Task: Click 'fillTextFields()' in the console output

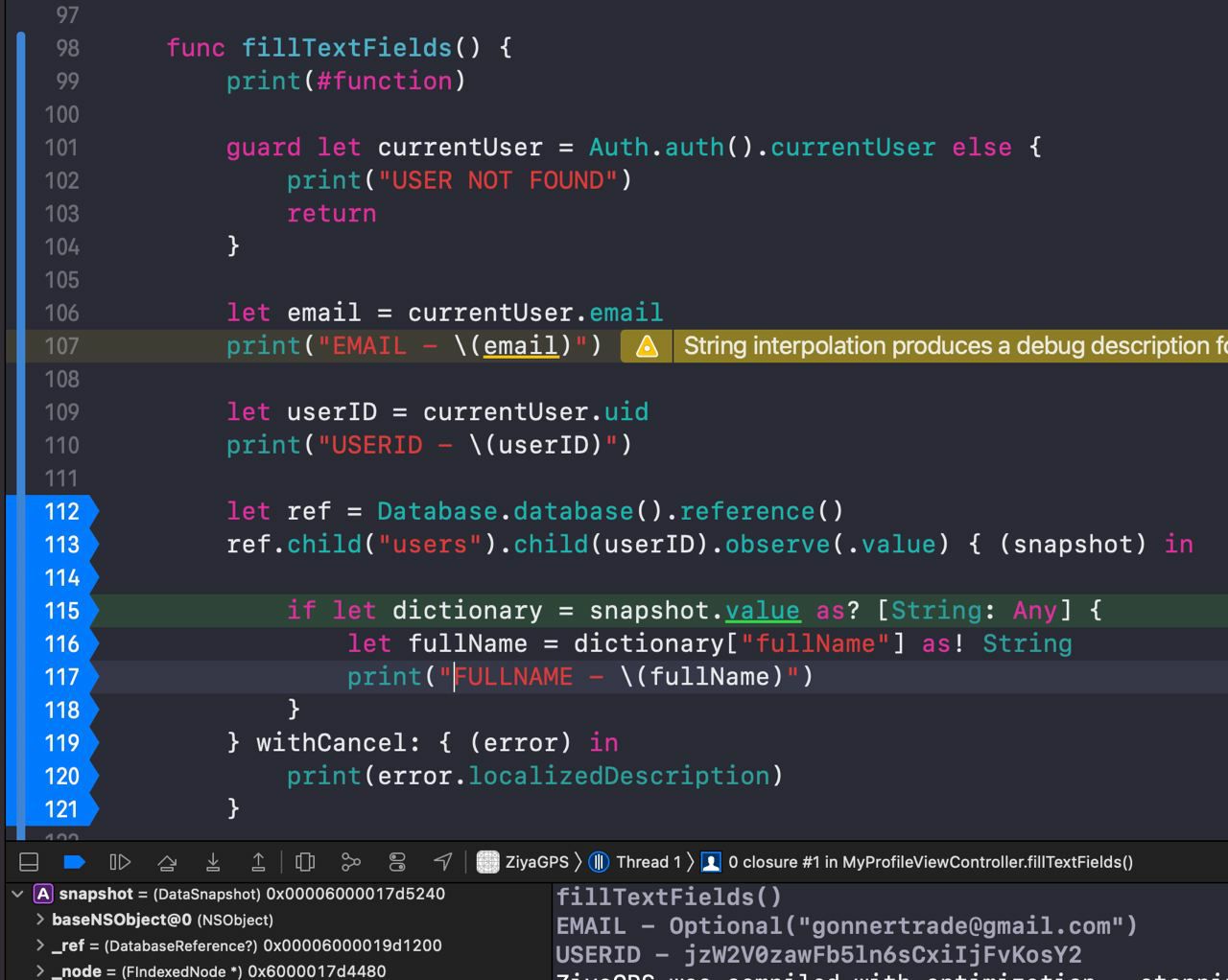Action: (x=670, y=898)
